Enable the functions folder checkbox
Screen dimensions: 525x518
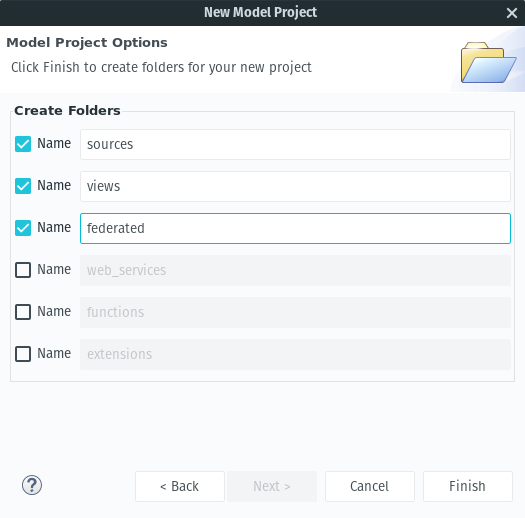[23, 312]
